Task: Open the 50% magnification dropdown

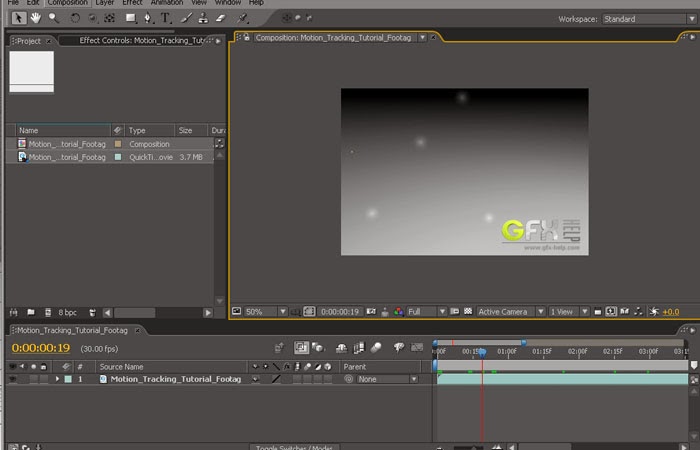Action: pos(266,312)
